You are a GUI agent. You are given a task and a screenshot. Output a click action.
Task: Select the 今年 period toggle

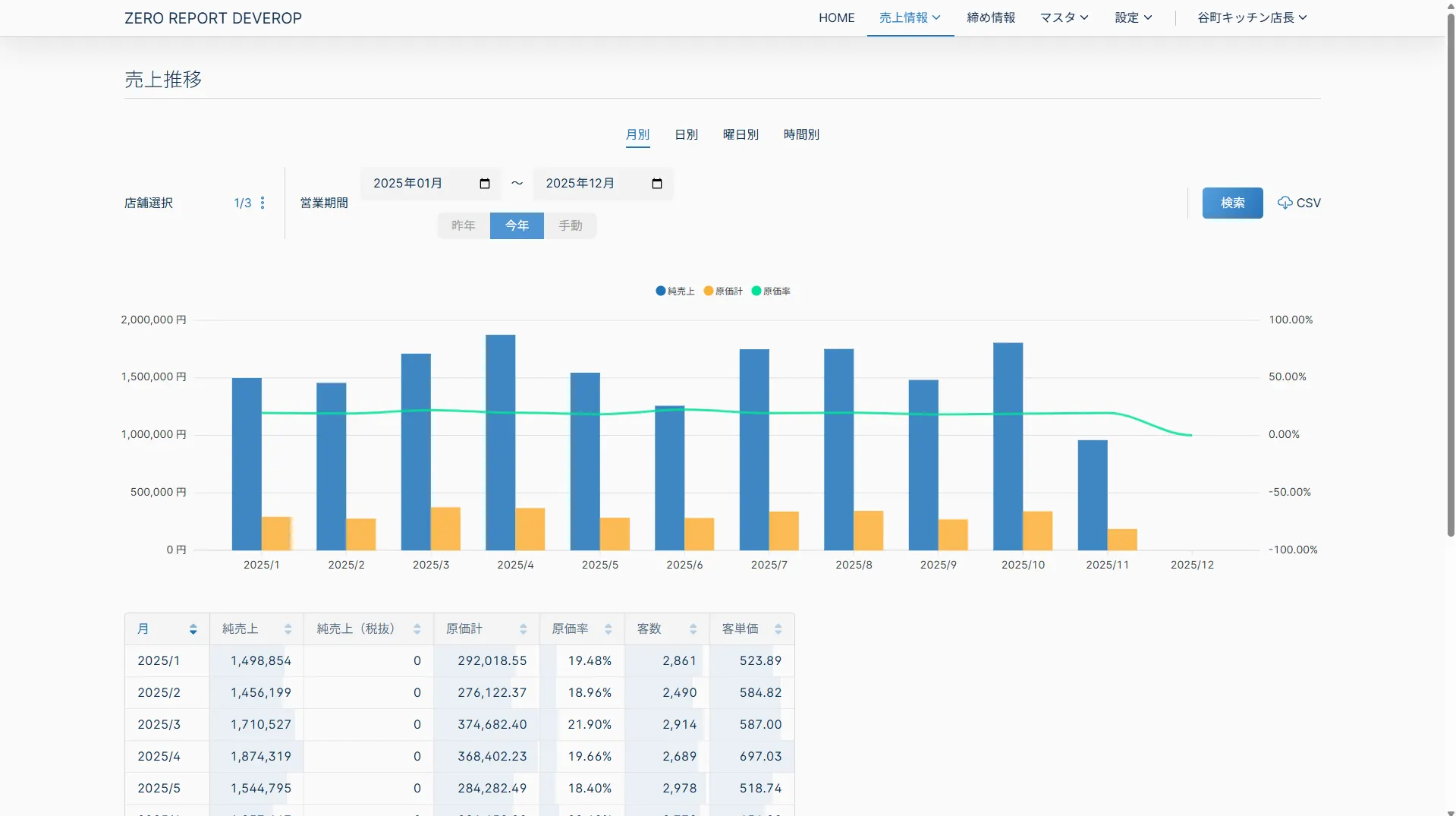(517, 225)
